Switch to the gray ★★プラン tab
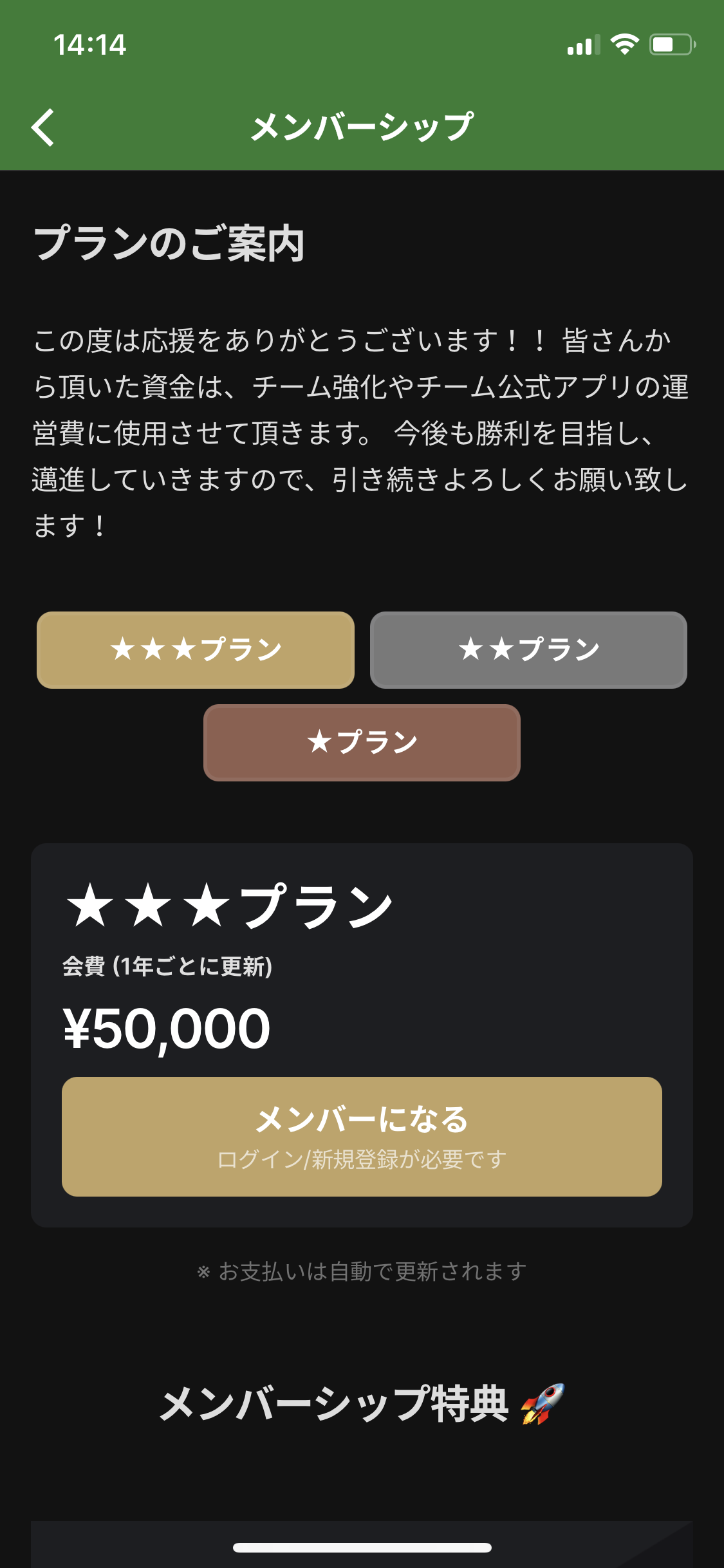The width and height of the screenshot is (724, 1568). (528, 649)
